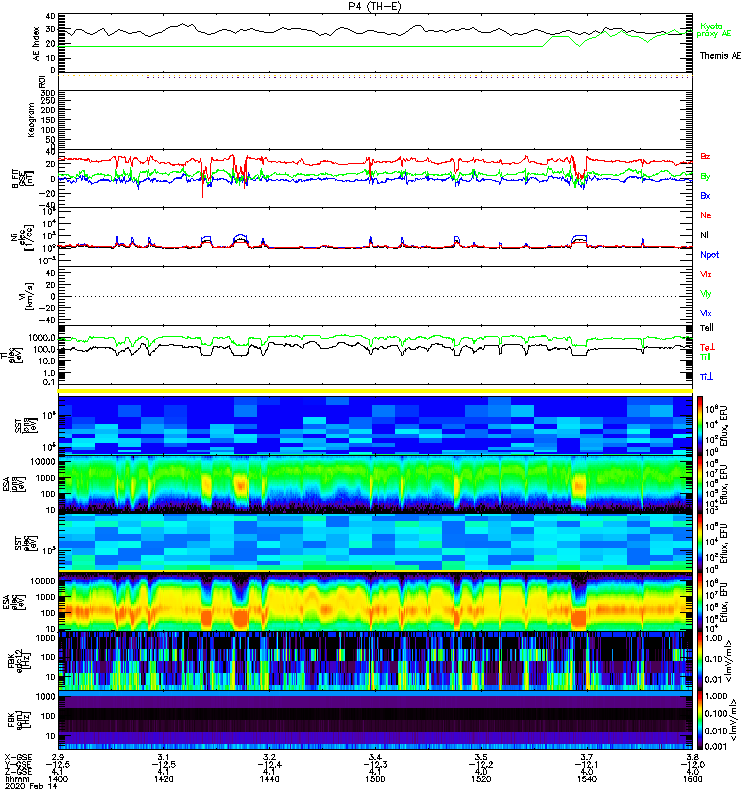Click the hhmm row label
Viewport: 750px width, 800px height.
16,779
